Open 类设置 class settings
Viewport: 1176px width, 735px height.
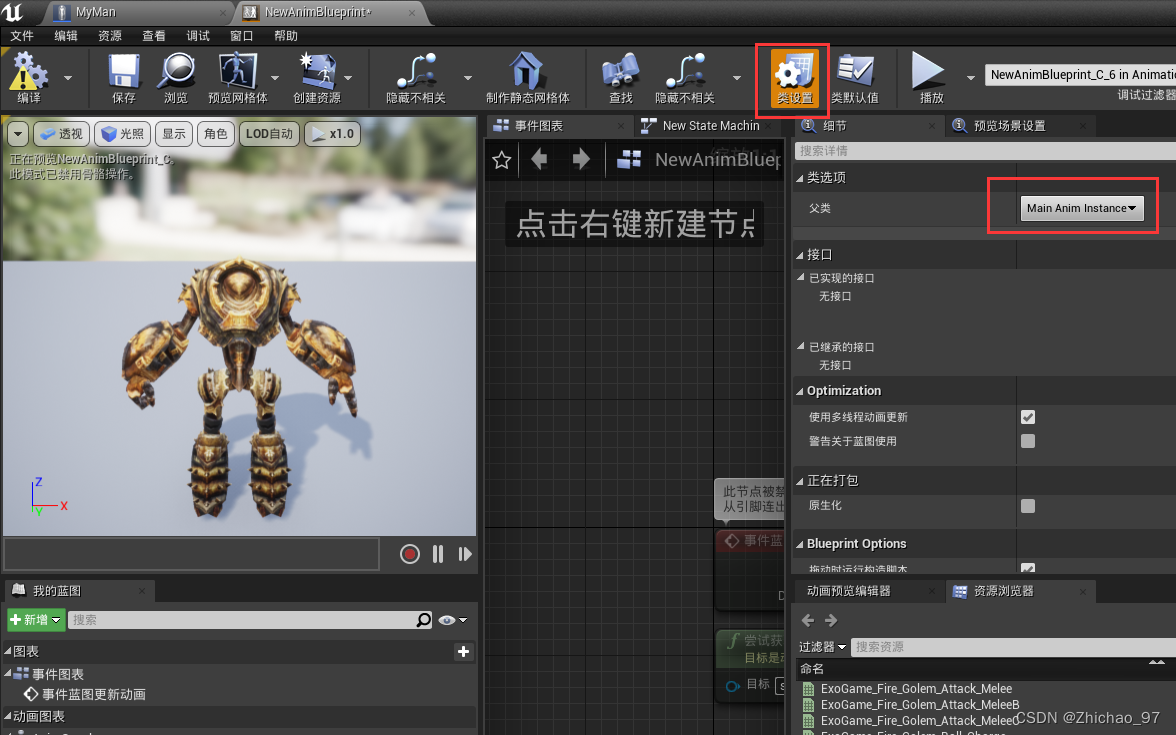point(795,79)
